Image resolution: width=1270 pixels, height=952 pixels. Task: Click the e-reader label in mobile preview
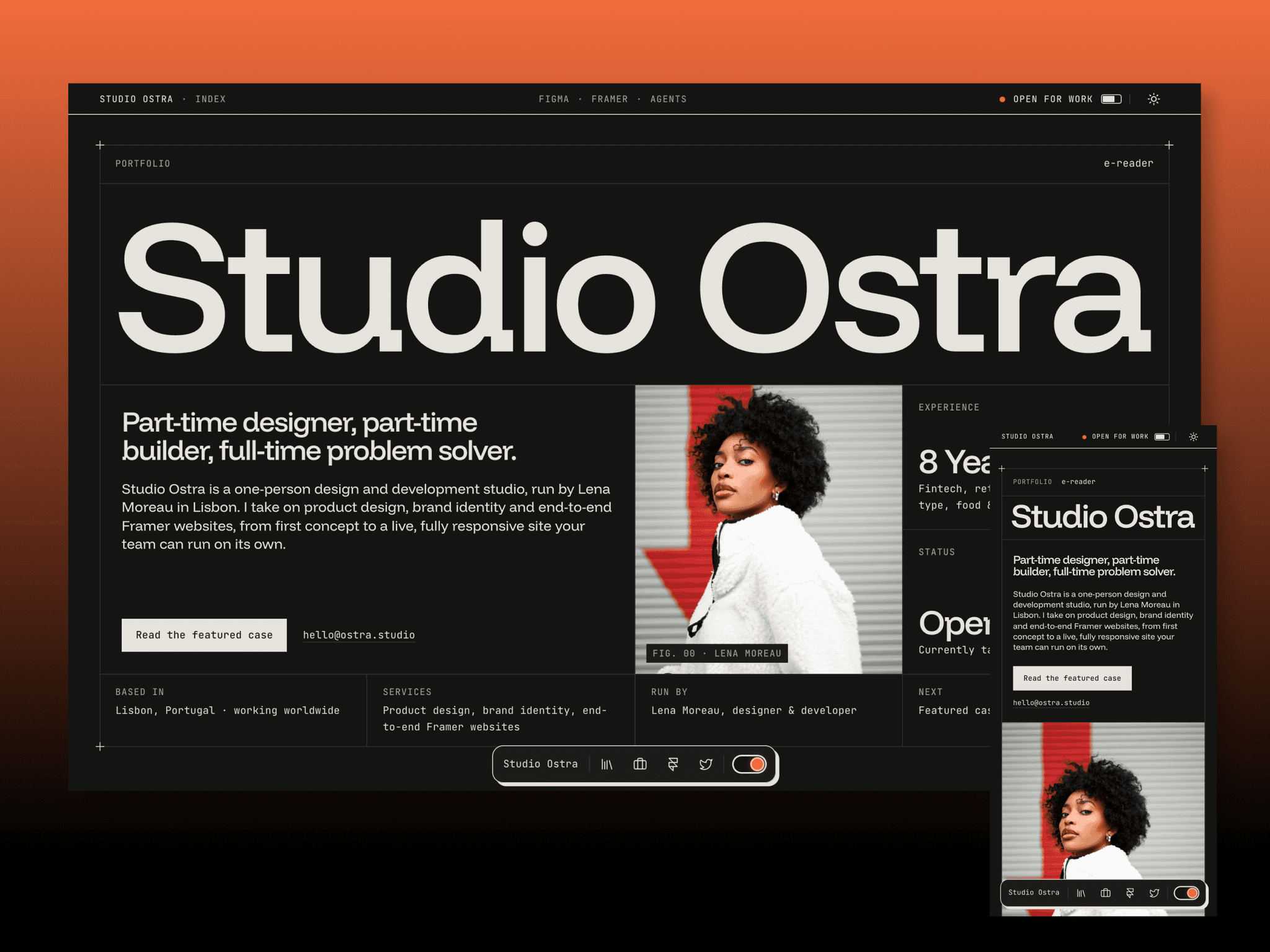pyautogui.click(x=1078, y=482)
